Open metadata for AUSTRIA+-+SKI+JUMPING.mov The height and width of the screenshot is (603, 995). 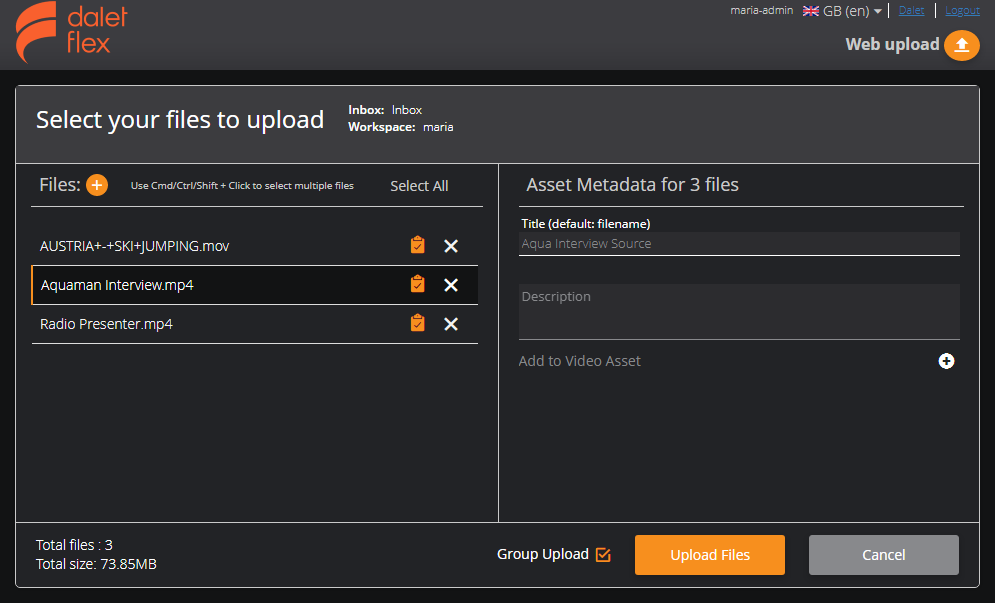tap(417, 245)
